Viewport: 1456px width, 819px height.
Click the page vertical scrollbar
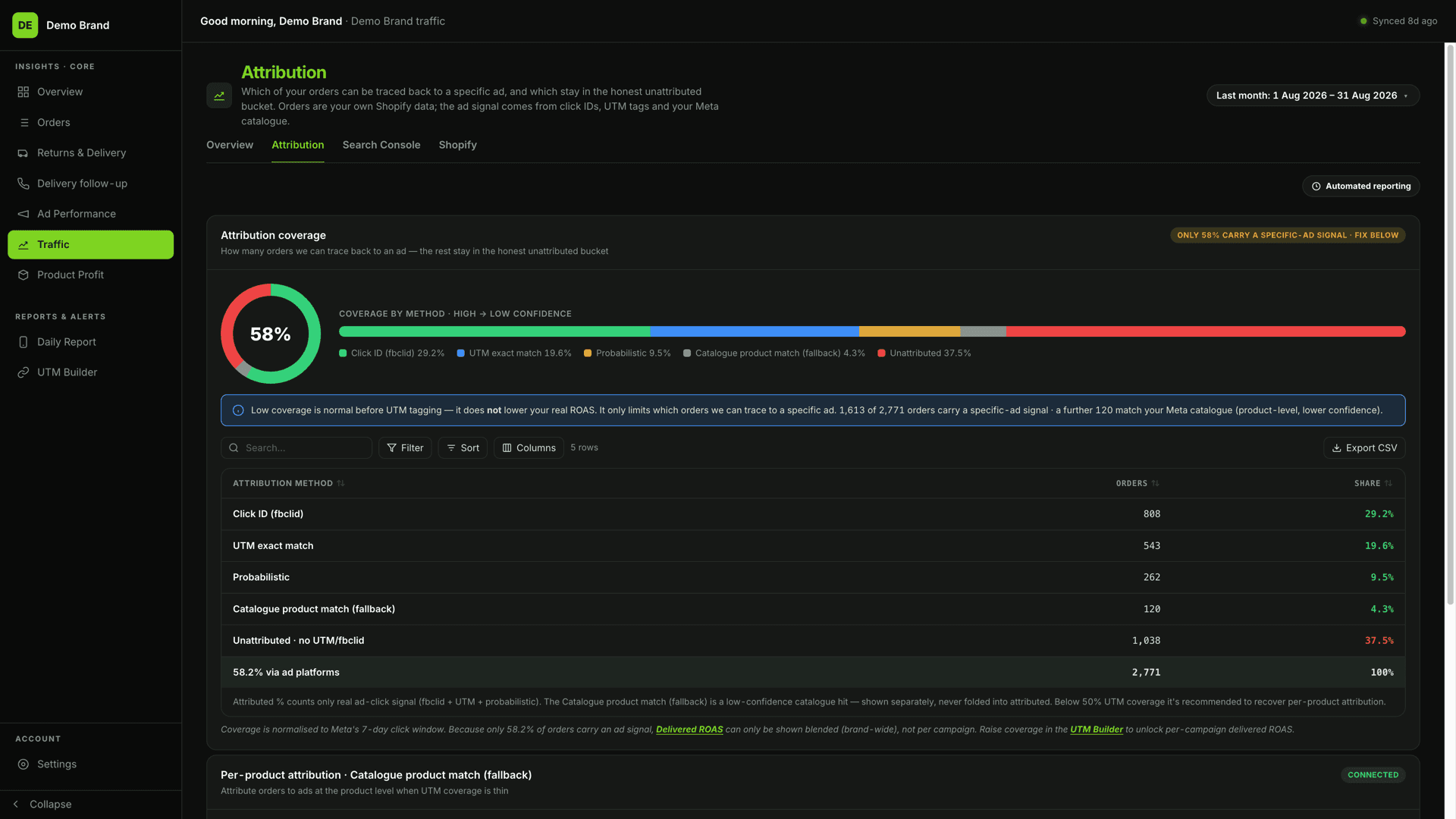pos(1450,325)
